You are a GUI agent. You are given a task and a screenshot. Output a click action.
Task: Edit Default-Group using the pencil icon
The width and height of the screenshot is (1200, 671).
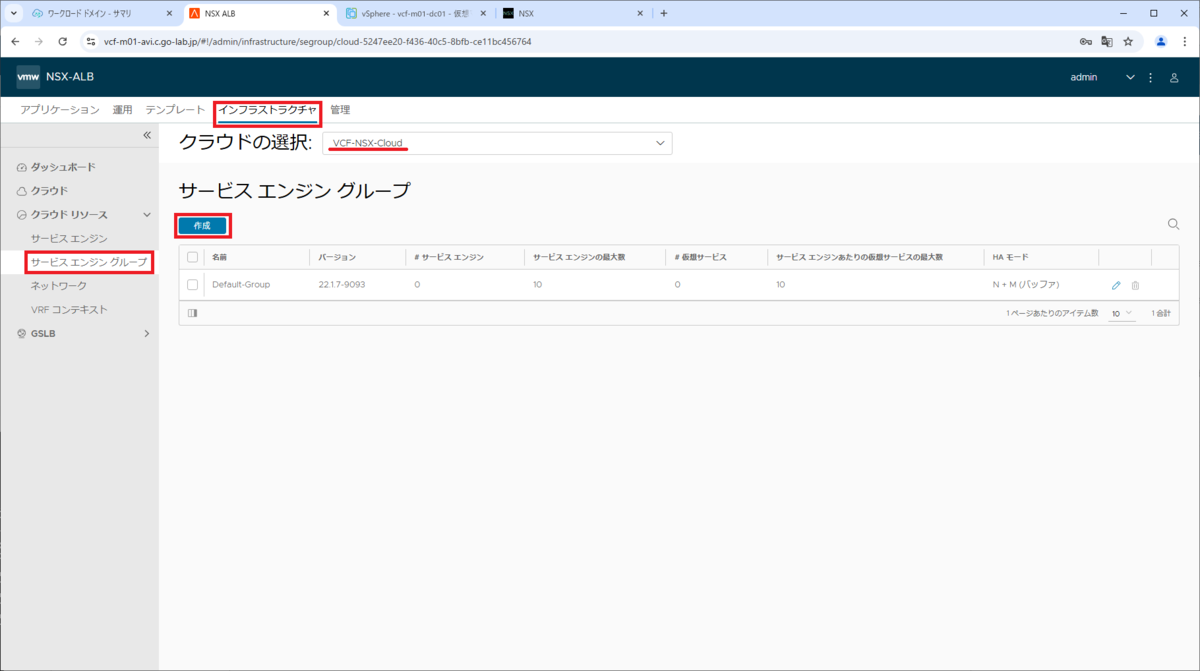1117,285
